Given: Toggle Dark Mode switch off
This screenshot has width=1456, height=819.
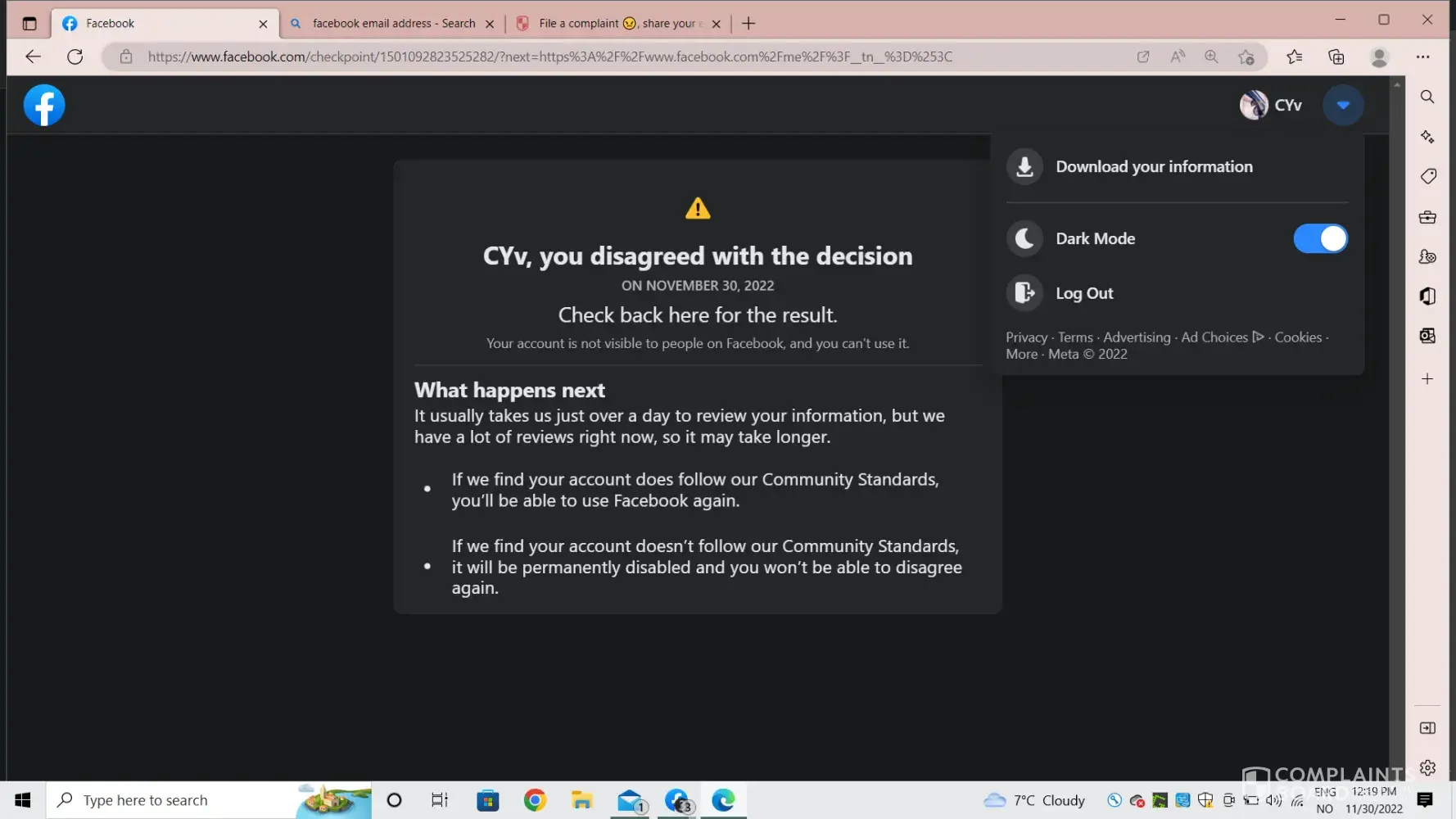Looking at the screenshot, I should pyautogui.click(x=1319, y=239).
